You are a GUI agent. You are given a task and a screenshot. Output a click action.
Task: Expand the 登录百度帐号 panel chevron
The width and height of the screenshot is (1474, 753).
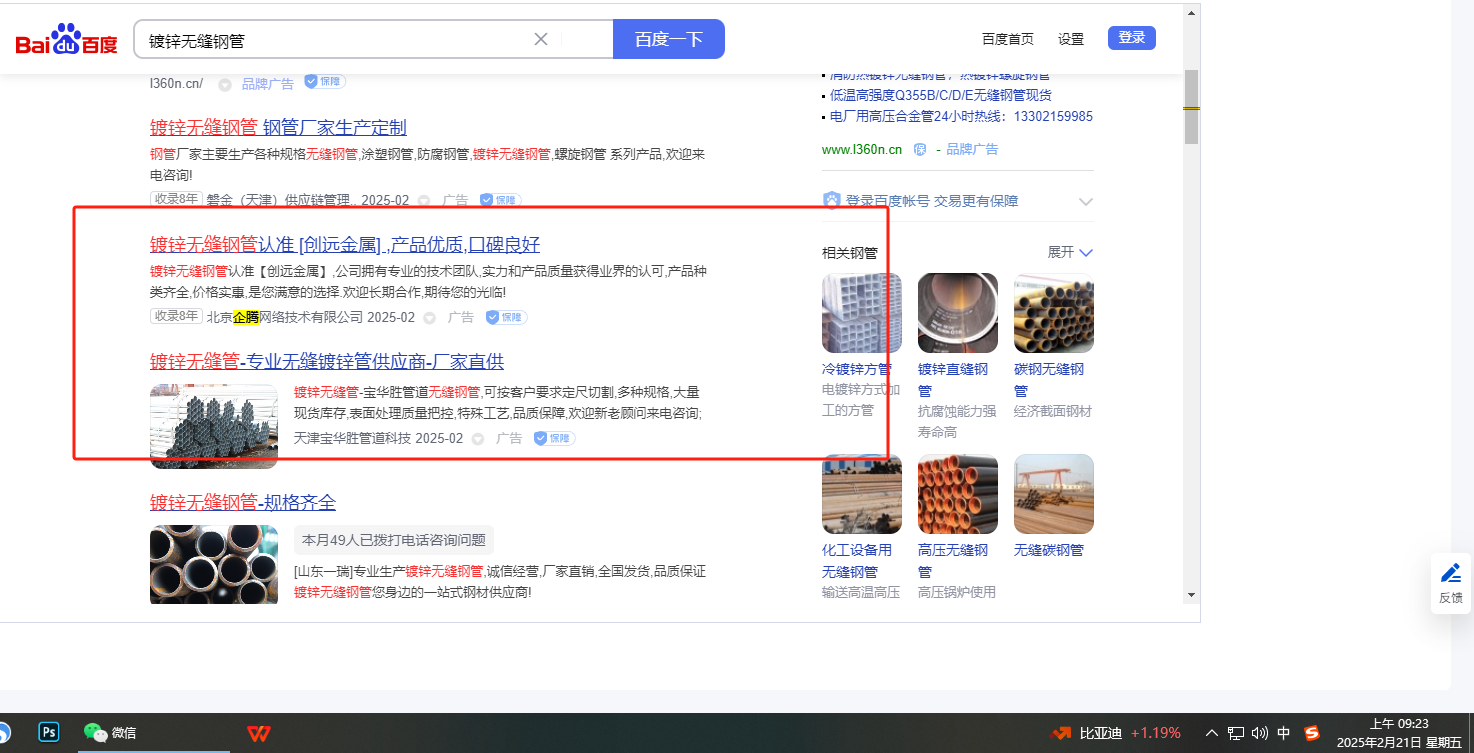pos(1086,202)
